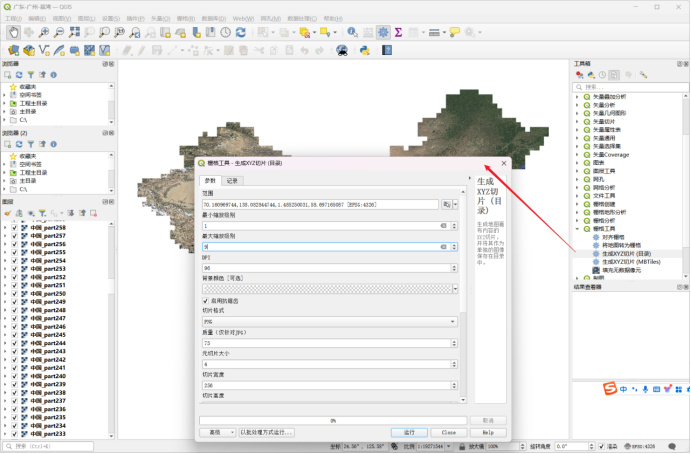Click the toolbox search field

pos(630,87)
